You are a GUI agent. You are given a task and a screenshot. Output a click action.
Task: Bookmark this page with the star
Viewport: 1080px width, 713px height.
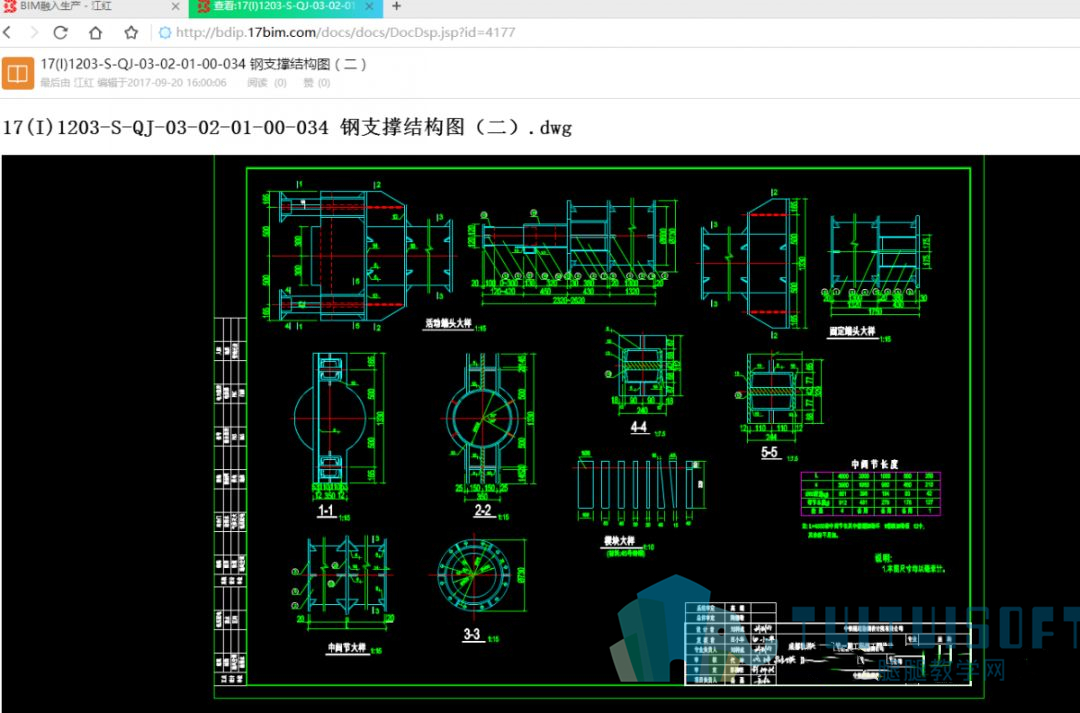[131, 32]
